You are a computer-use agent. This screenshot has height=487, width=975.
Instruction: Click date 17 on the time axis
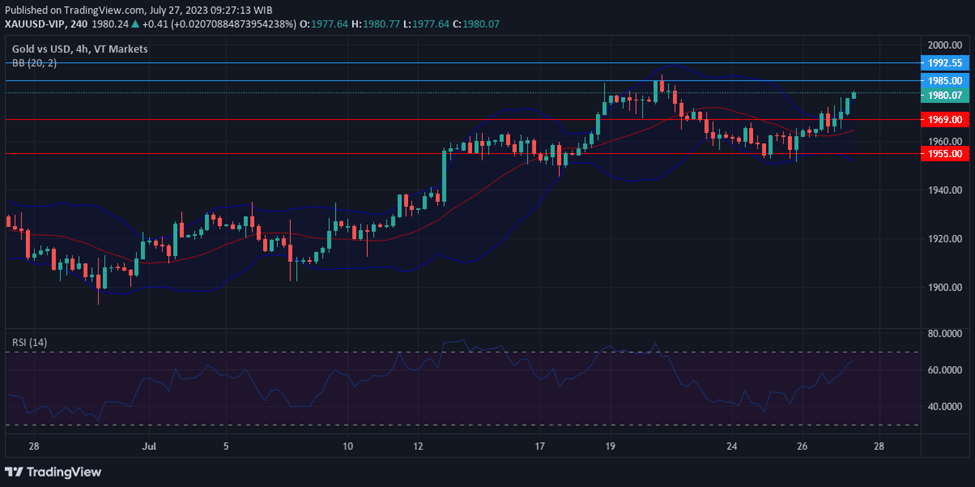pos(539,446)
